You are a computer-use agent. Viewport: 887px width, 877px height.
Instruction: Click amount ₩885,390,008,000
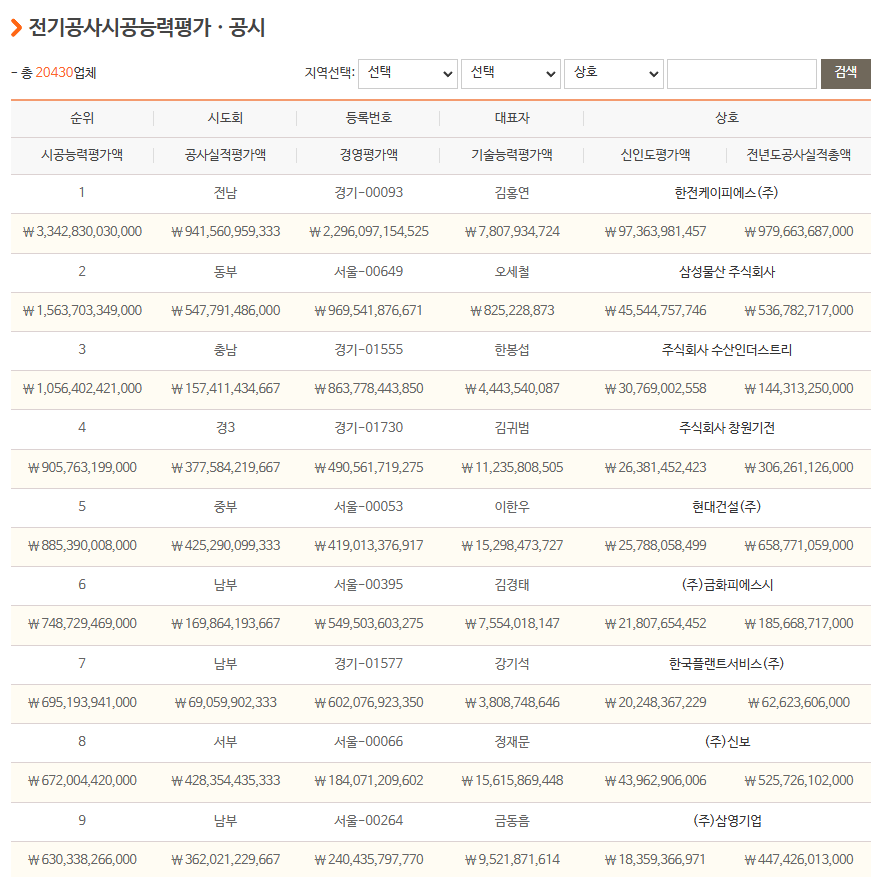(82, 545)
